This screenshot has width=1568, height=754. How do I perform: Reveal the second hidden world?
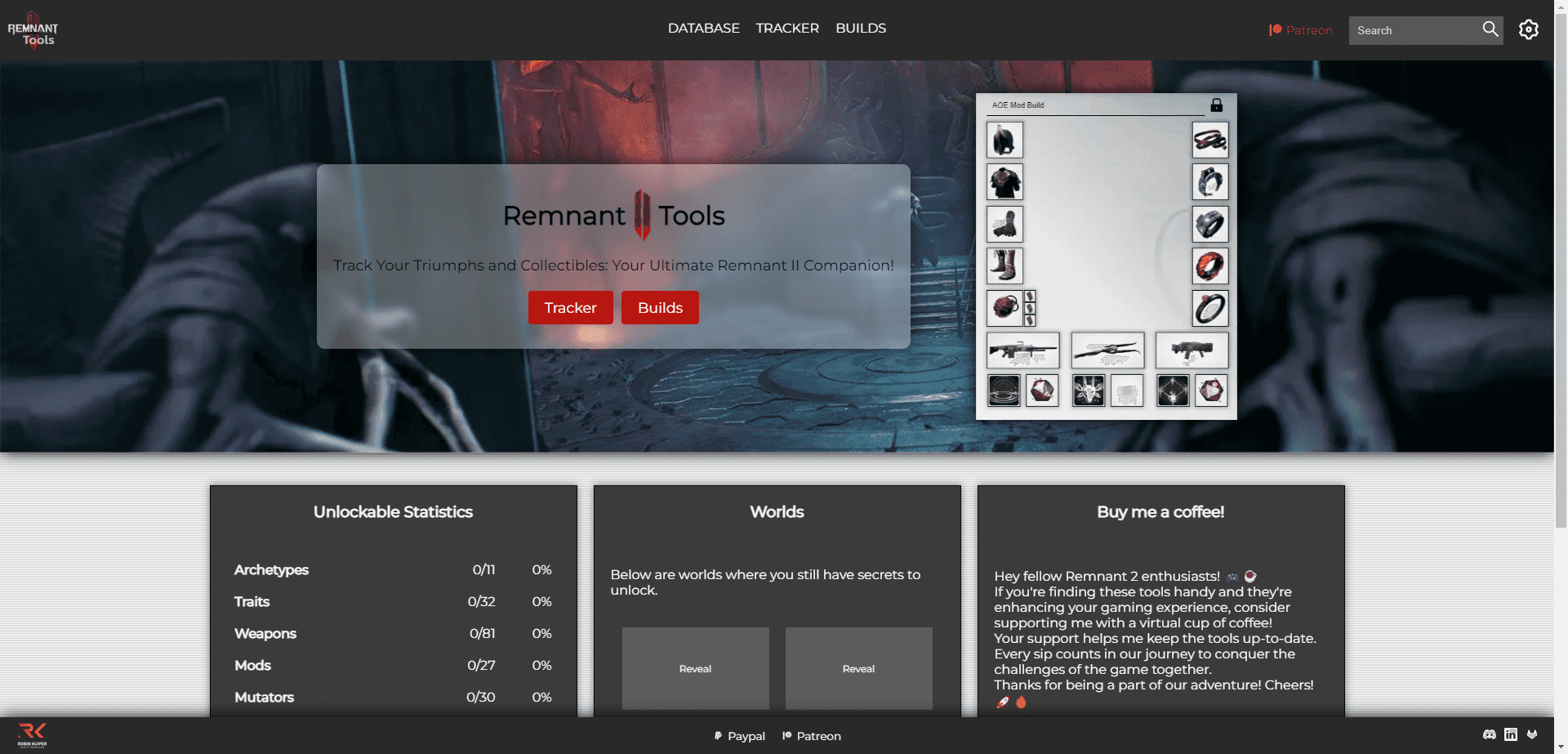[858, 668]
